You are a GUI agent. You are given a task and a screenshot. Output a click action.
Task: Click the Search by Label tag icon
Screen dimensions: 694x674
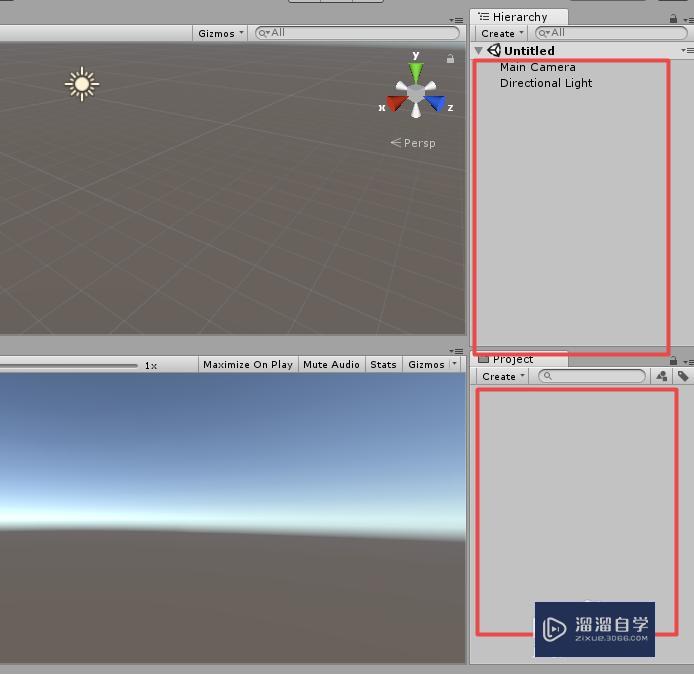[683, 376]
